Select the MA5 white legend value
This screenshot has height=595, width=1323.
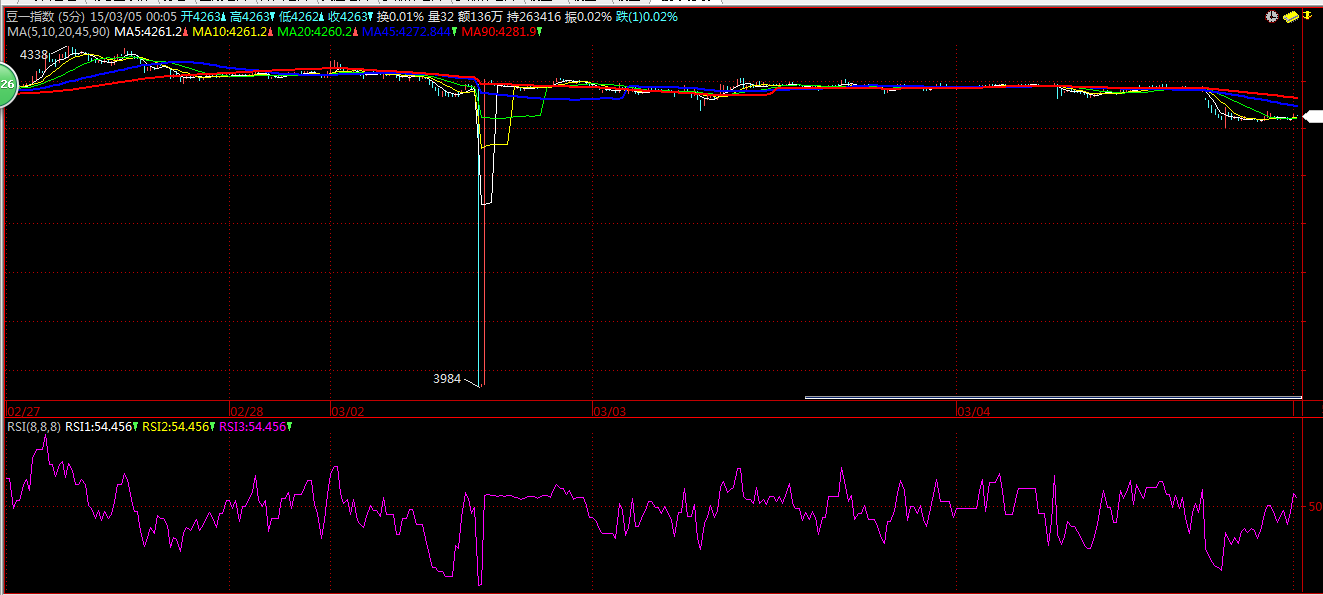149,32
